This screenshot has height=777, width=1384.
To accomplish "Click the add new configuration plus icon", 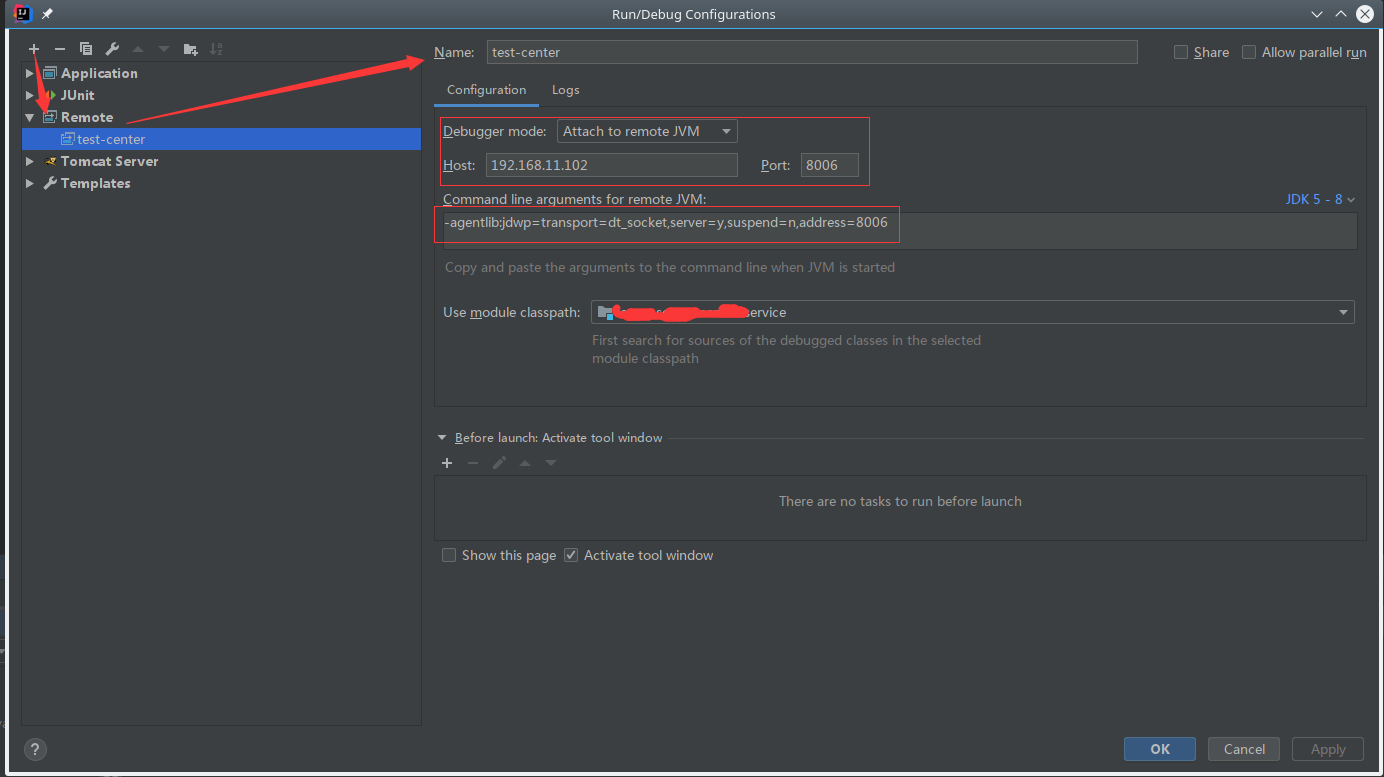I will pos(34,49).
